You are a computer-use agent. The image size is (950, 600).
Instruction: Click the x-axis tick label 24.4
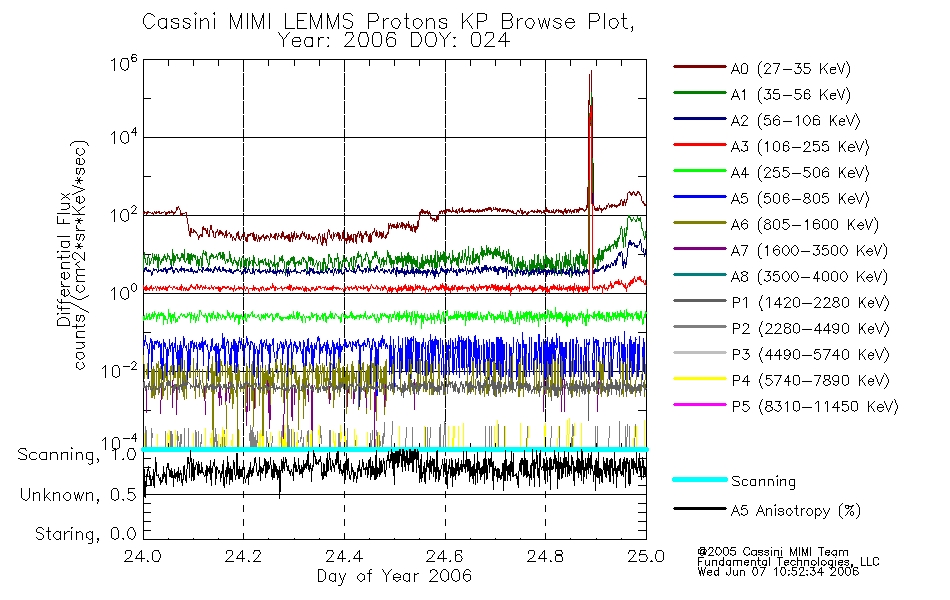344,556
